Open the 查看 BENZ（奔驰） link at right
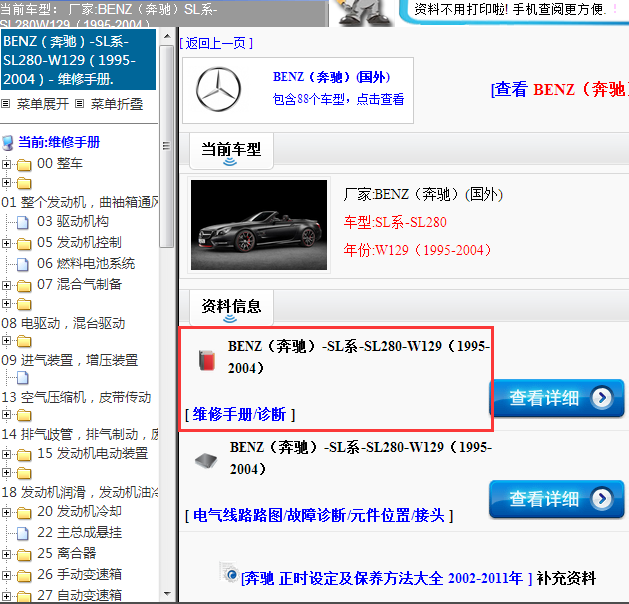Image resolution: width=629 pixels, height=604 pixels. pos(560,89)
